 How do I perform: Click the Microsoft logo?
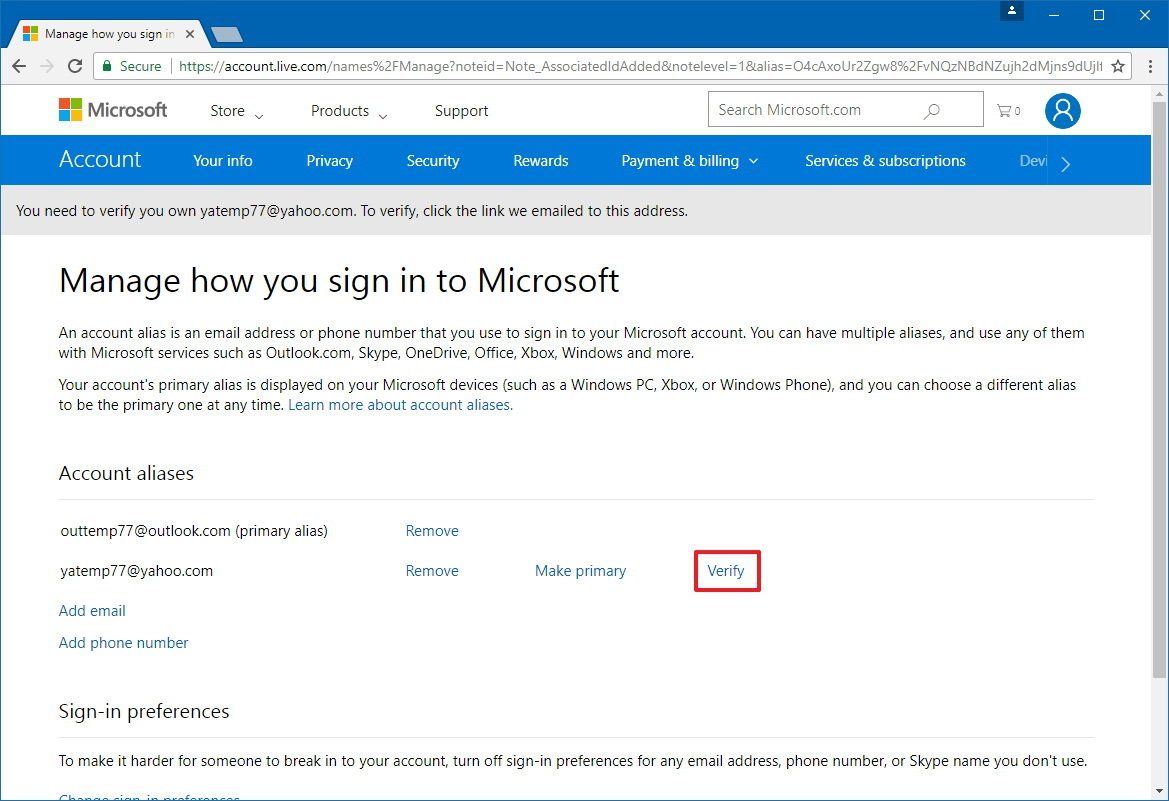[x=113, y=110]
